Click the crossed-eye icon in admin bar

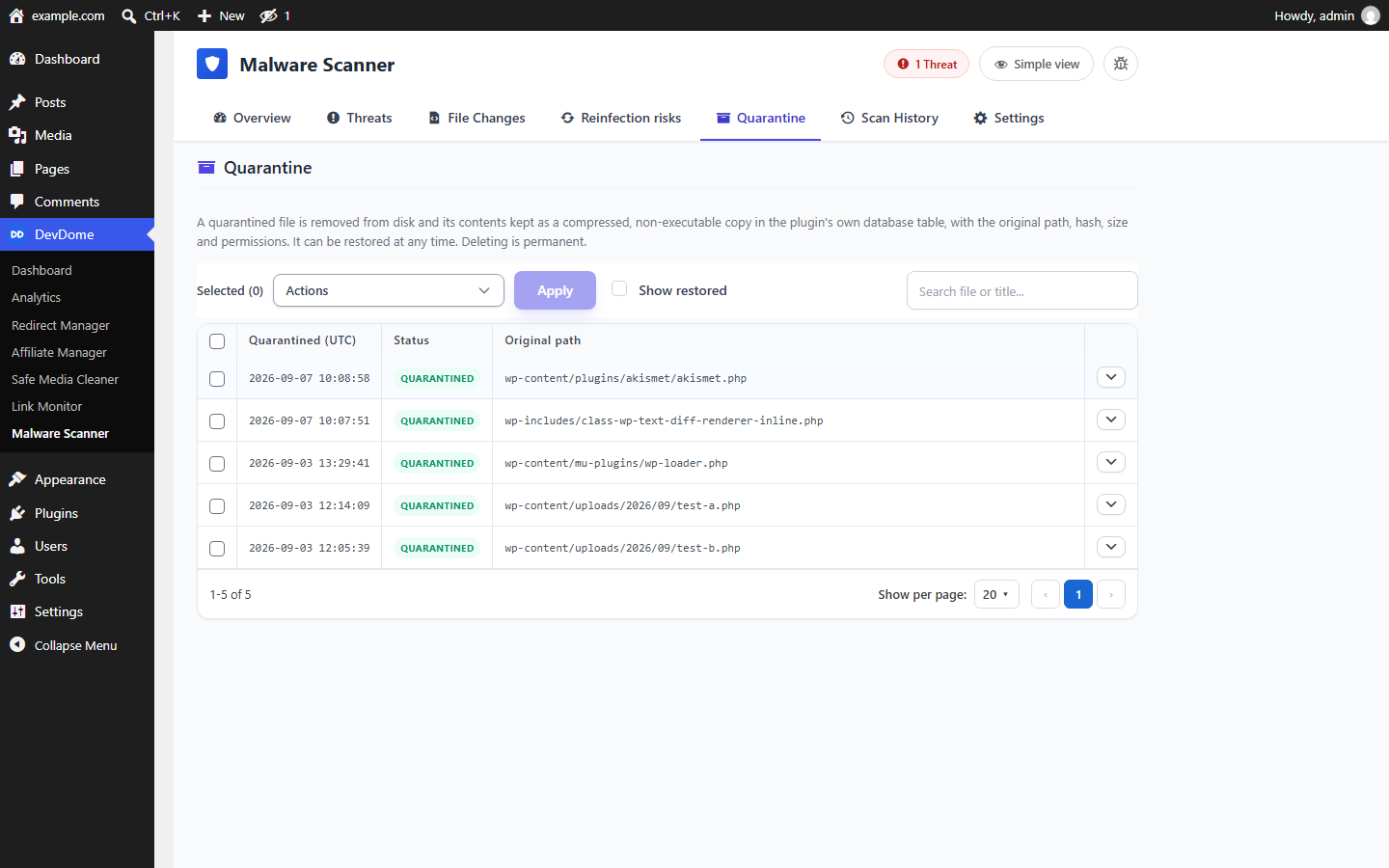(x=269, y=15)
